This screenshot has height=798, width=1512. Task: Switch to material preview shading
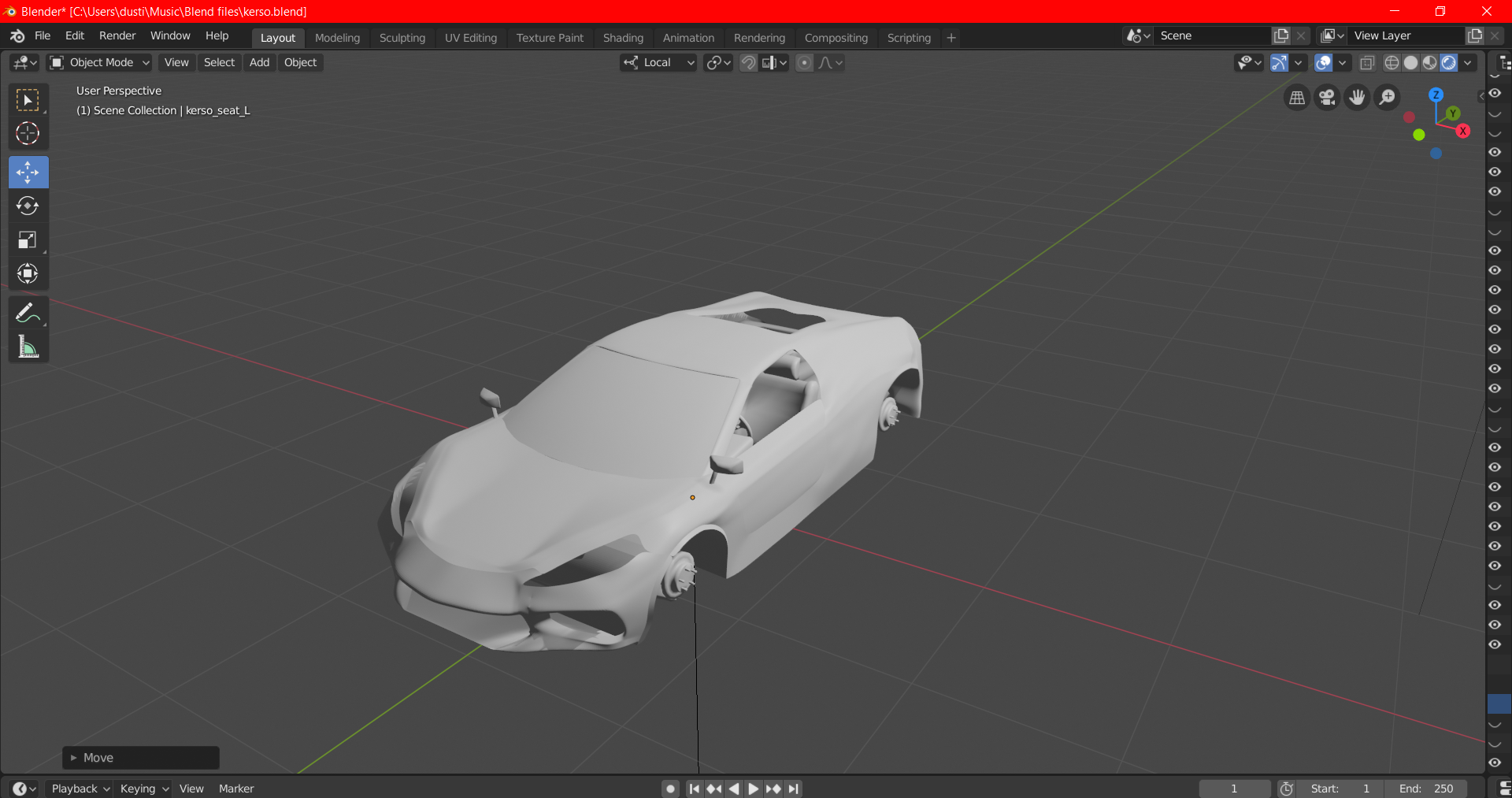pyautogui.click(x=1429, y=63)
